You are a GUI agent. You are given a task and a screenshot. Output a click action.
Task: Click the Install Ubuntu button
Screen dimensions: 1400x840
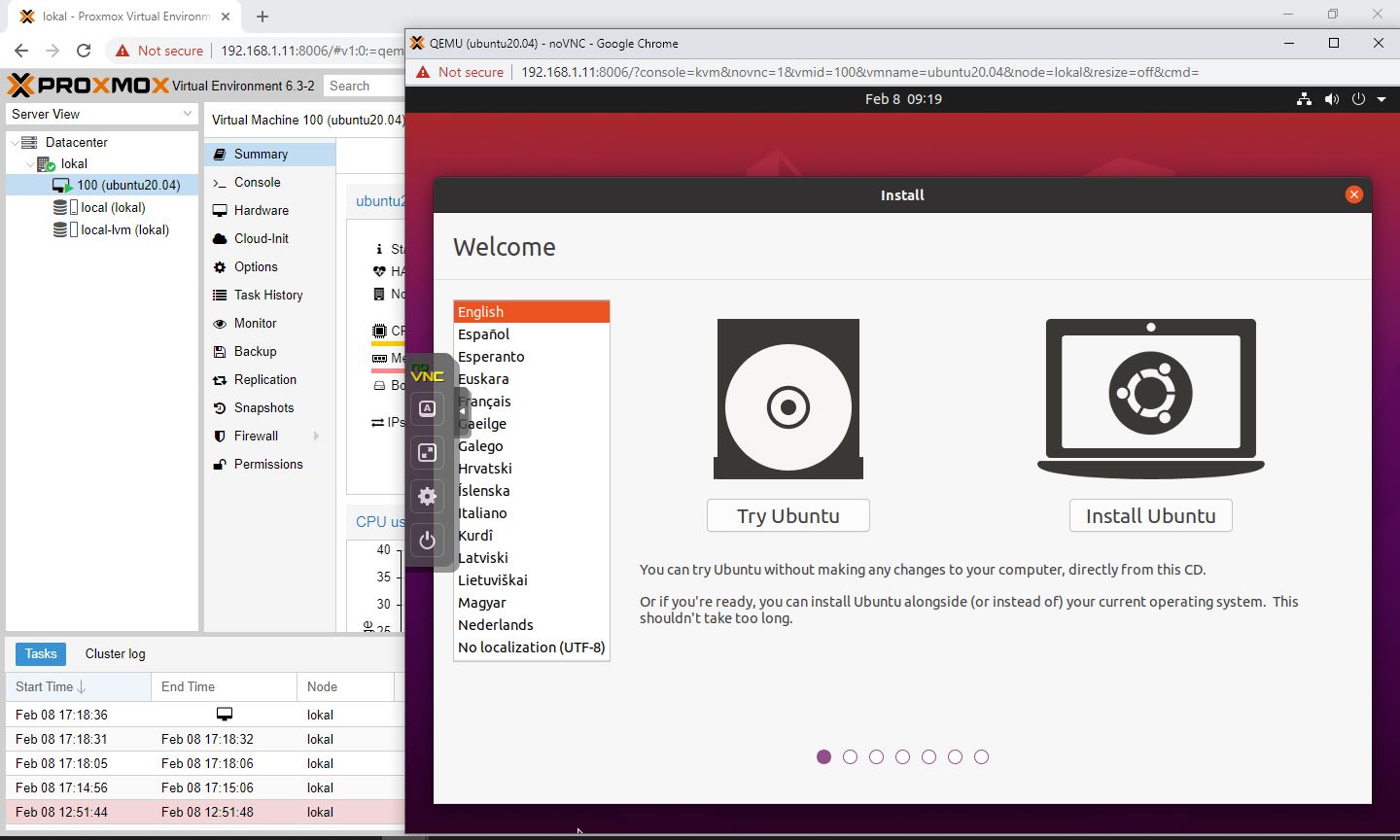[1151, 515]
